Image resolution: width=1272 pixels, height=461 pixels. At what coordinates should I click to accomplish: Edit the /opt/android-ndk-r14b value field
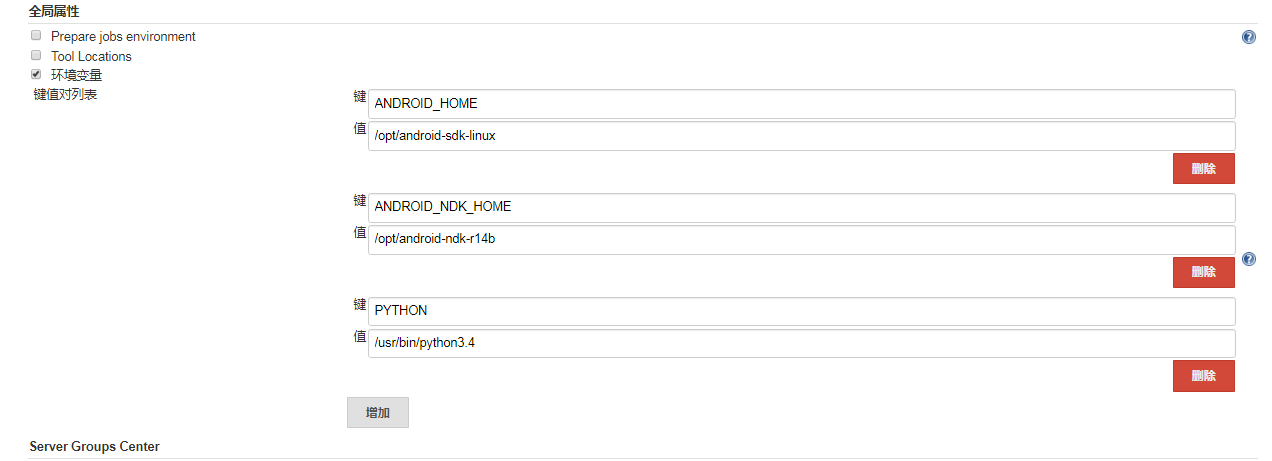(x=801, y=240)
